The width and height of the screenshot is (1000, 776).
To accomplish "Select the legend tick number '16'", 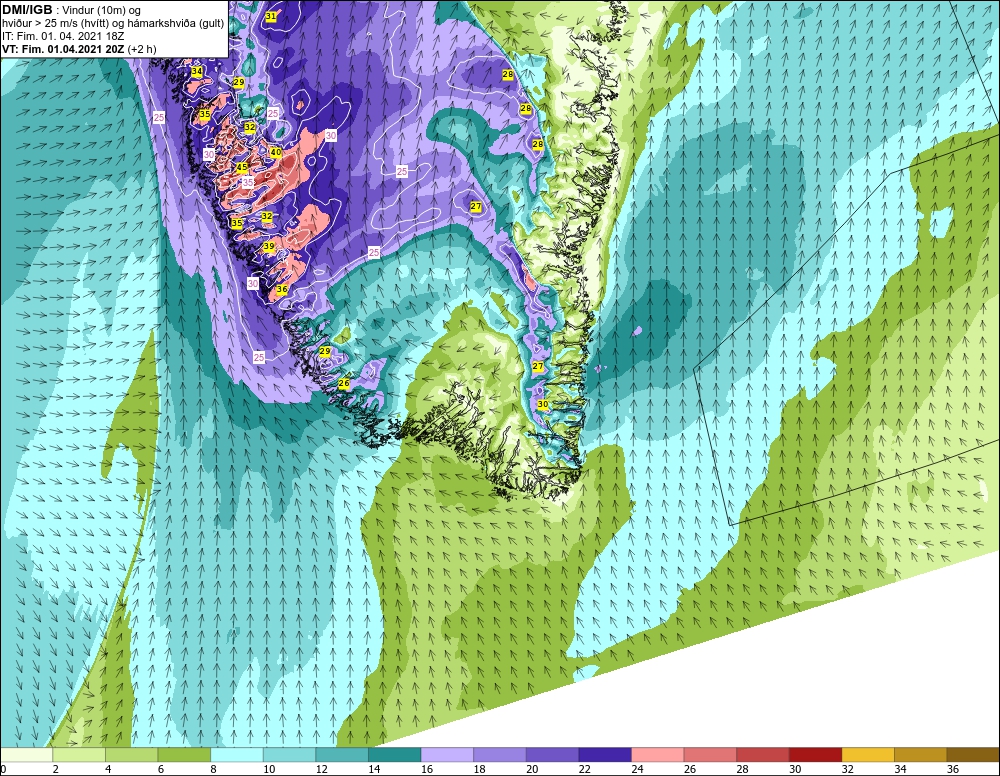I will coord(427,770).
